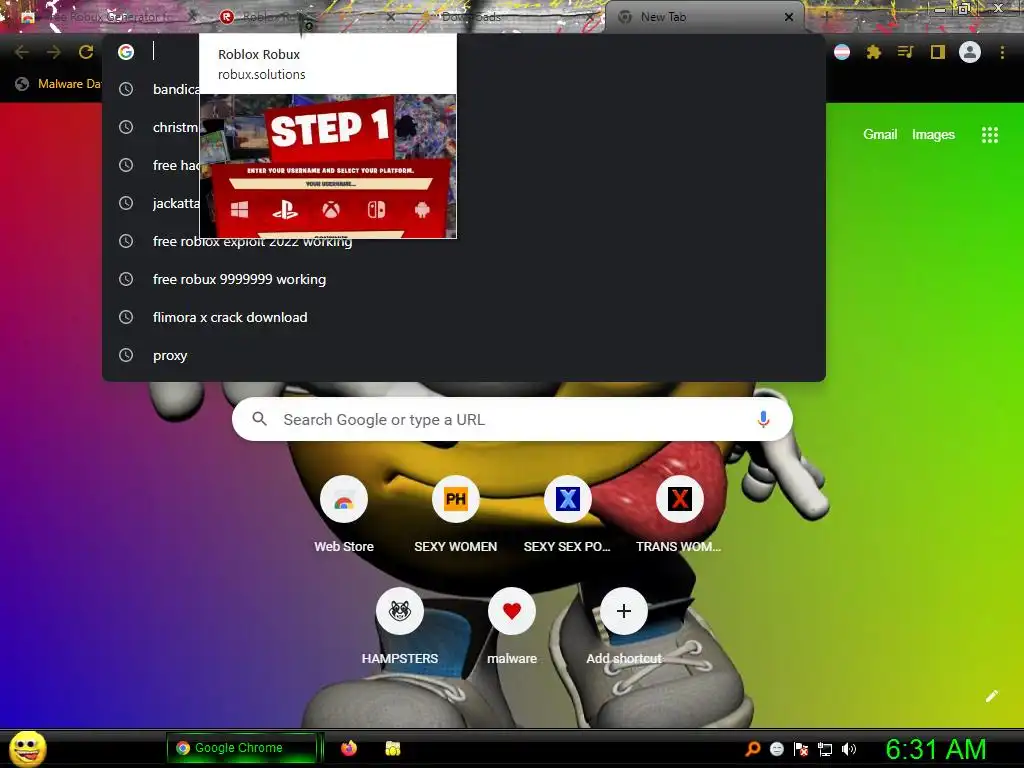Click the Roblox Robux tab preview thumbnail
This screenshot has height=768, width=1024.
click(328, 167)
